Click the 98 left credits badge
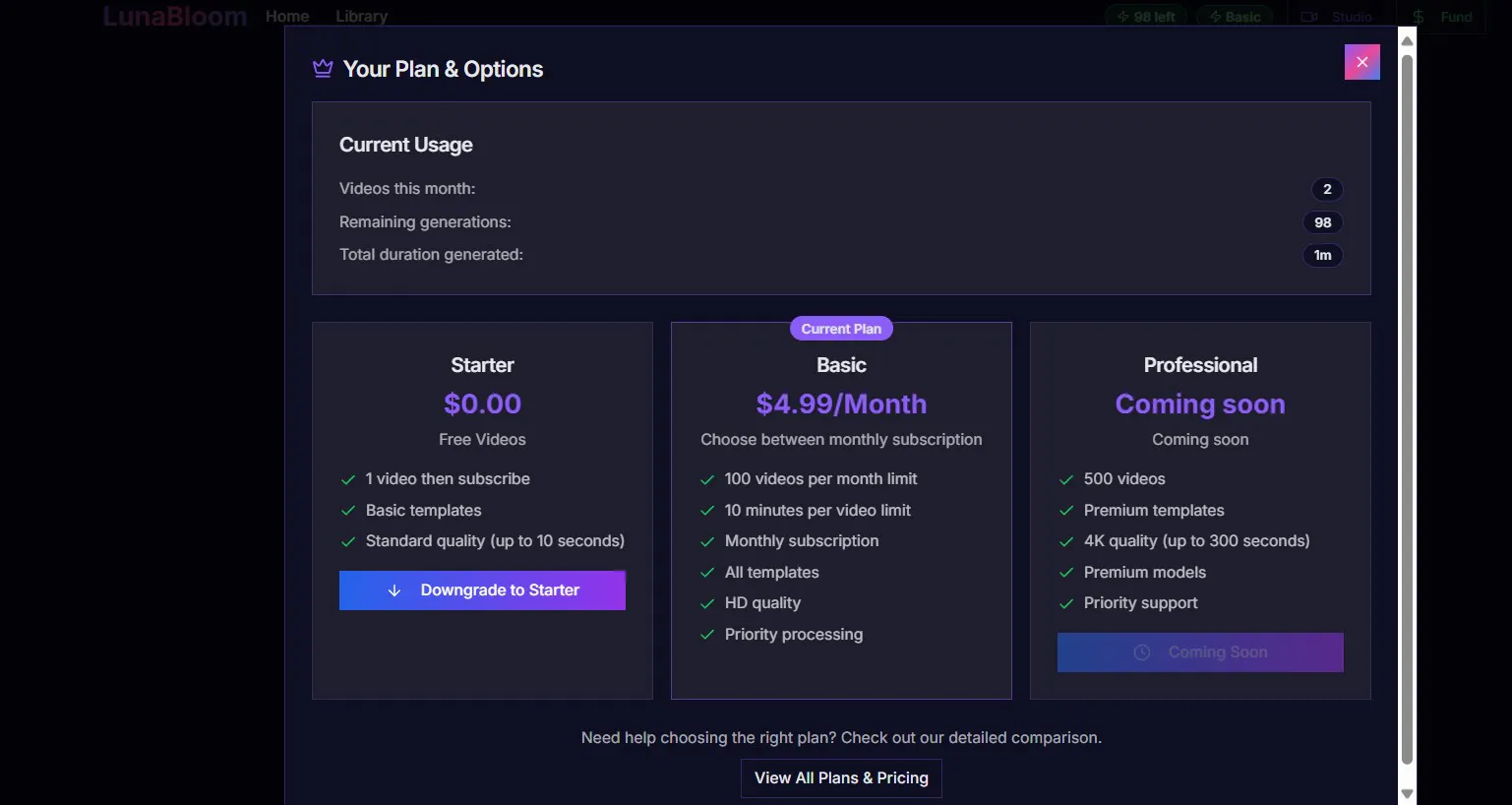 coord(1145,17)
